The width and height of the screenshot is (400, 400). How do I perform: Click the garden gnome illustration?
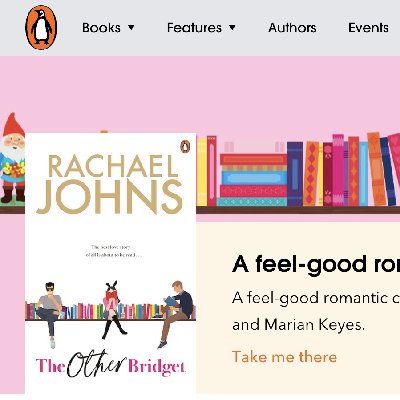(x=12, y=158)
